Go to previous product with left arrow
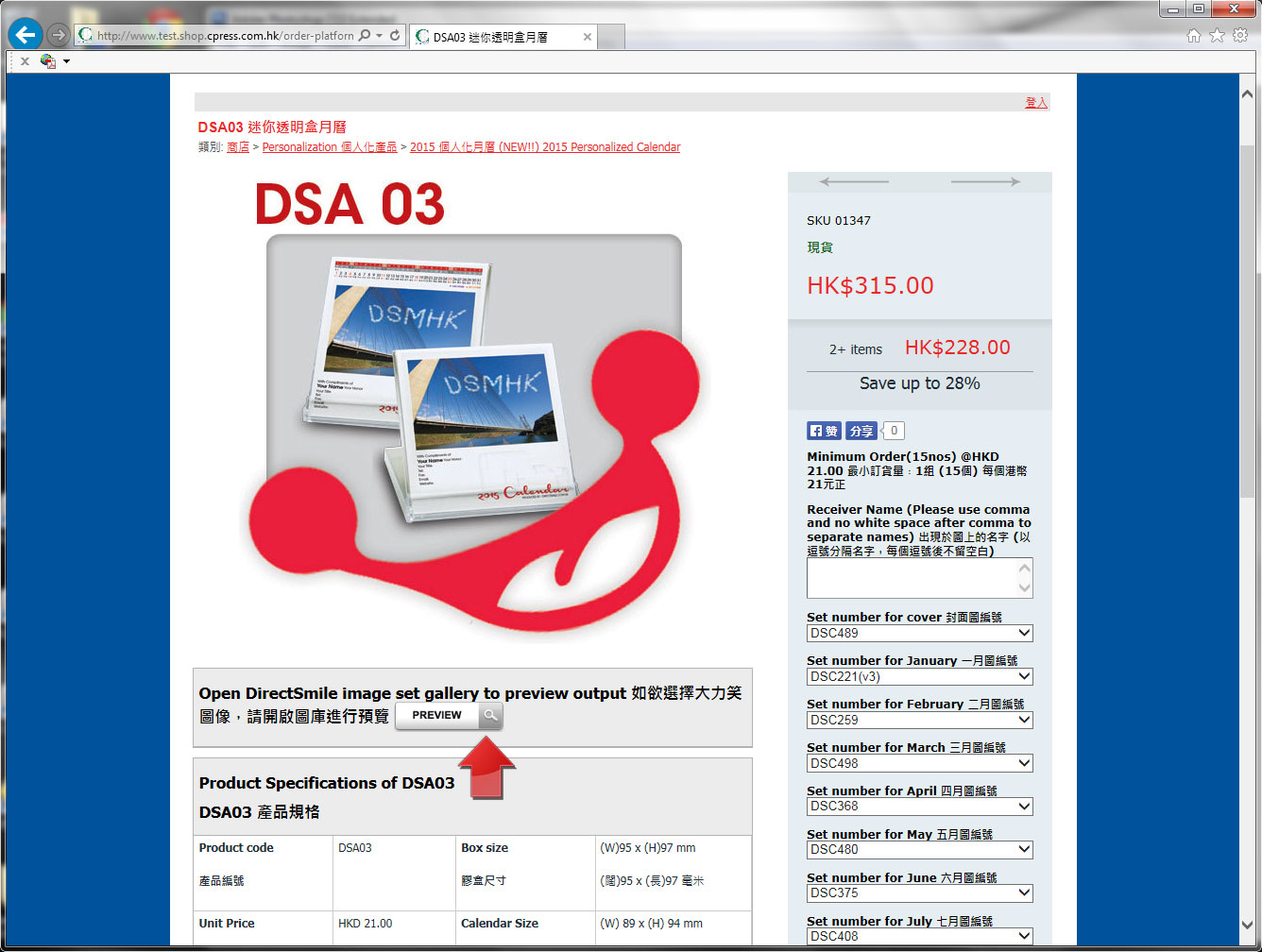The height and width of the screenshot is (952, 1262). [854, 181]
